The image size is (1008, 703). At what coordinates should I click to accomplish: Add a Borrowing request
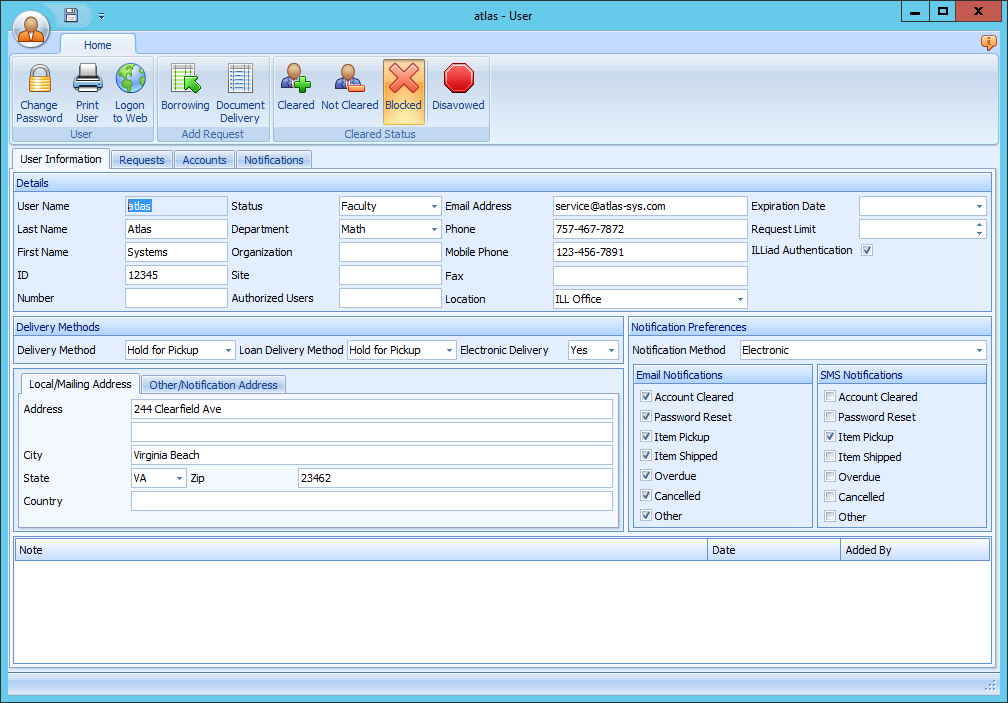coord(185,80)
